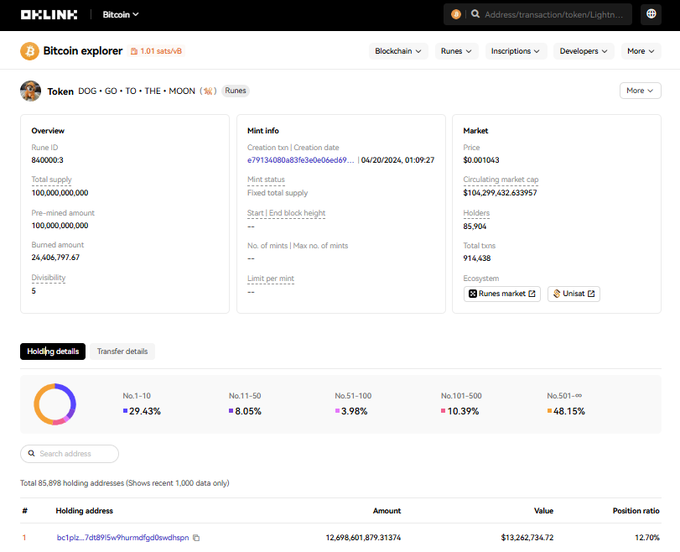Click the Holding address column header
Viewport: 680px width, 552px height.
84,511
